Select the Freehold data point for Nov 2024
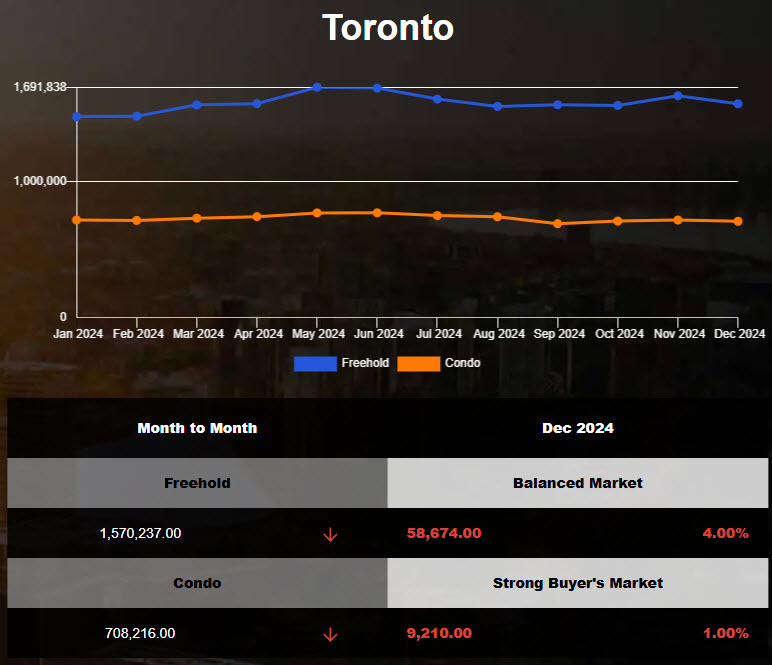 [678, 96]
